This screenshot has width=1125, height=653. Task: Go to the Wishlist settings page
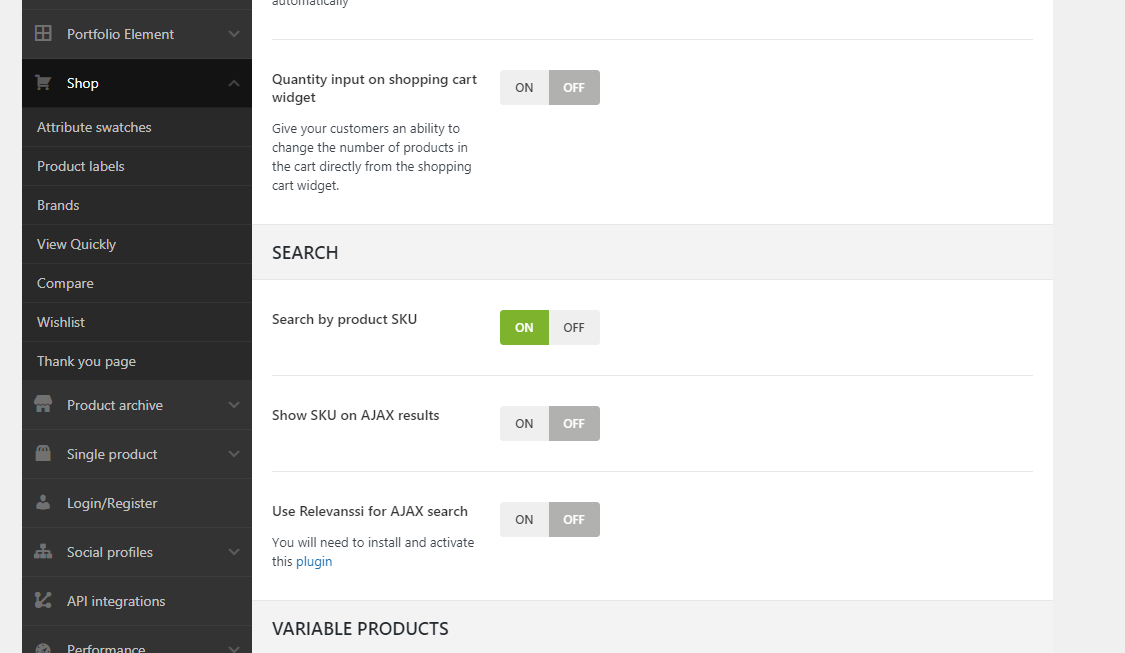pos(61,322)
